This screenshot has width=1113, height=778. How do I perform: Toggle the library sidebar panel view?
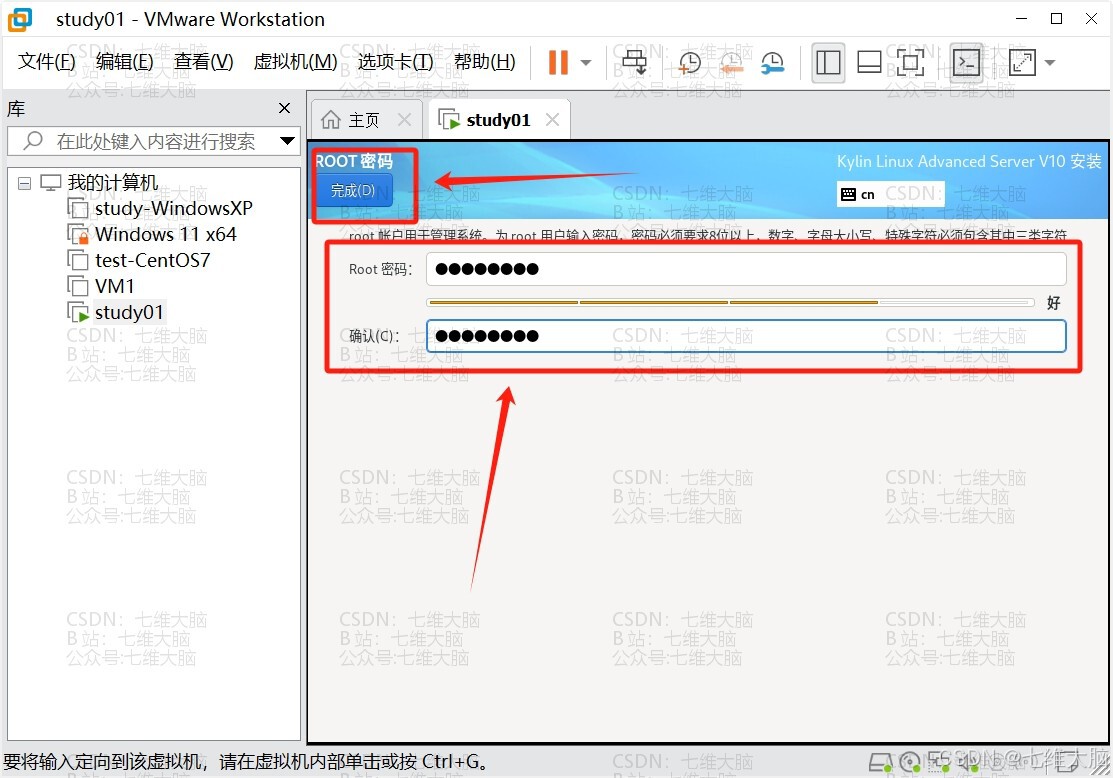828,62
